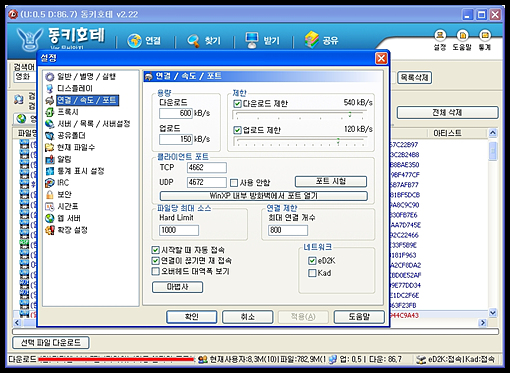510x373 pixels.
Task: Click the 목록삭제 button in main window
Action: click(414, 78)
